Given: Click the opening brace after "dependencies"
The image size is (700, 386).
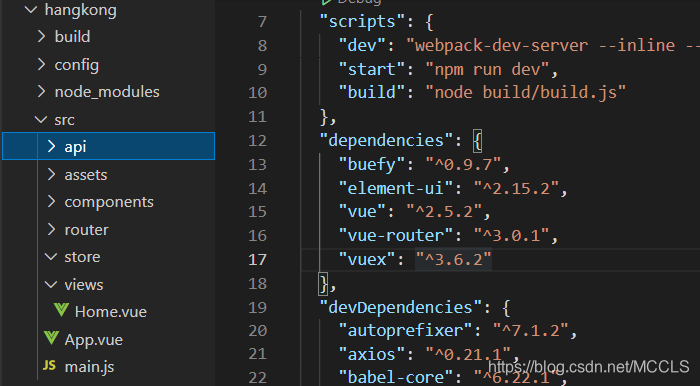Looking at the screenshot, I should click(x=478, y=141).
